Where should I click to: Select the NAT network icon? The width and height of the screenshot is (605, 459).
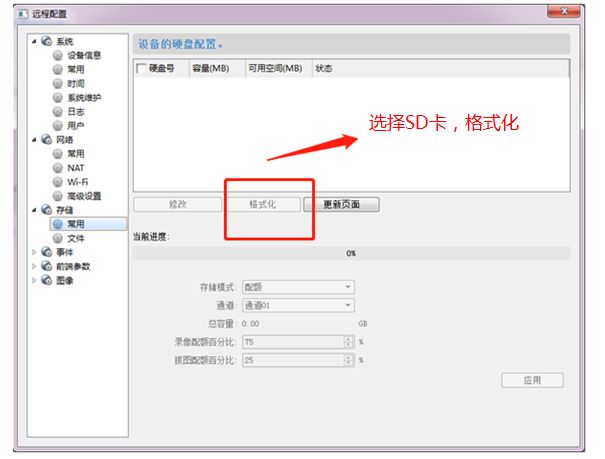(58, 168)
